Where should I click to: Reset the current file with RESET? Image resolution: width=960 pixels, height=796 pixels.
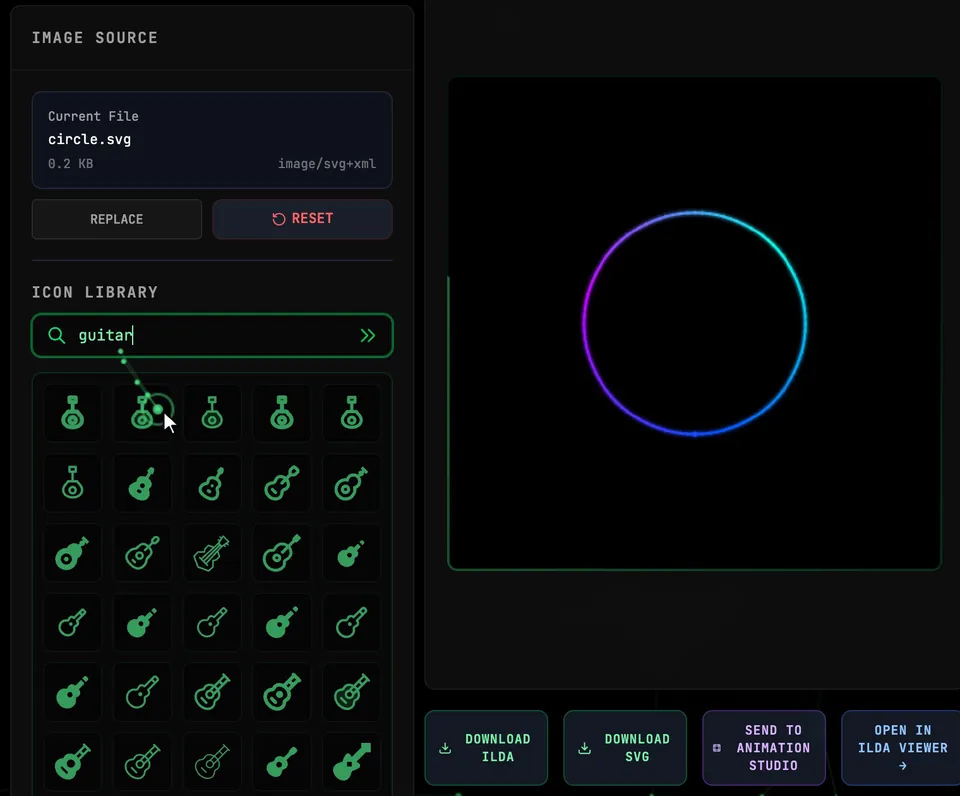click(302, 219)
